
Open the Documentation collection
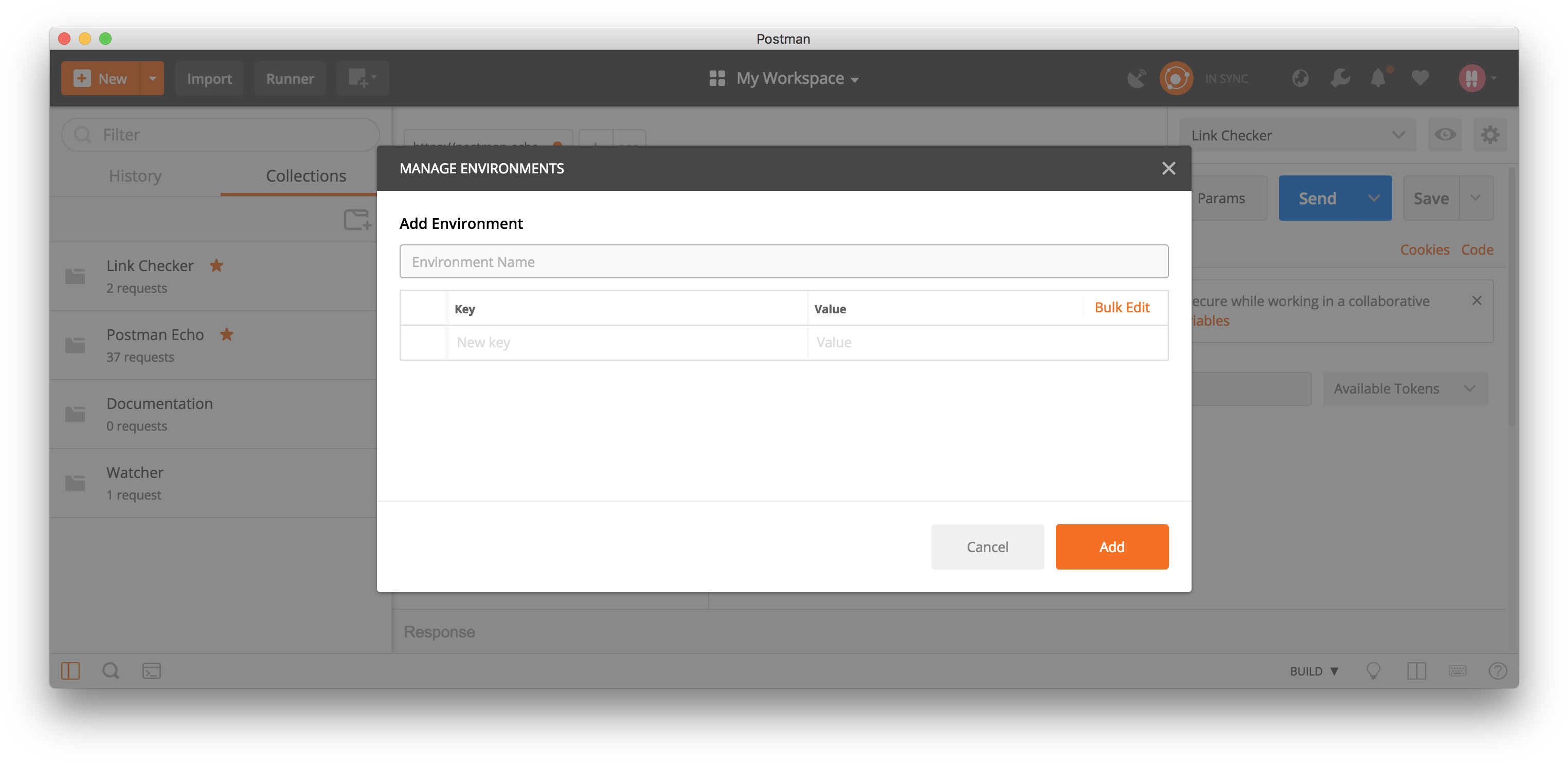[213, 414]
